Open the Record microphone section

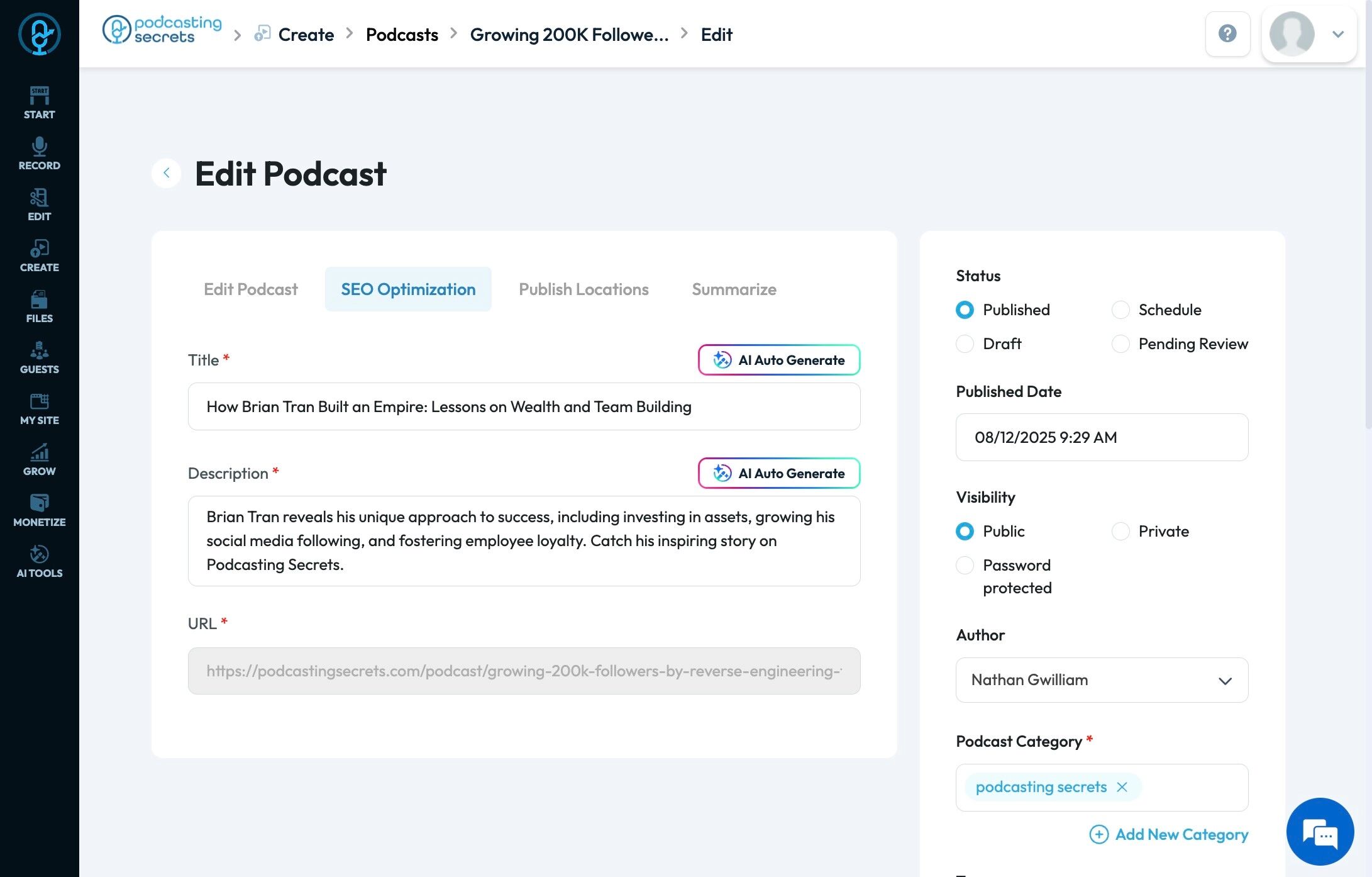click(x=39, y=154)
